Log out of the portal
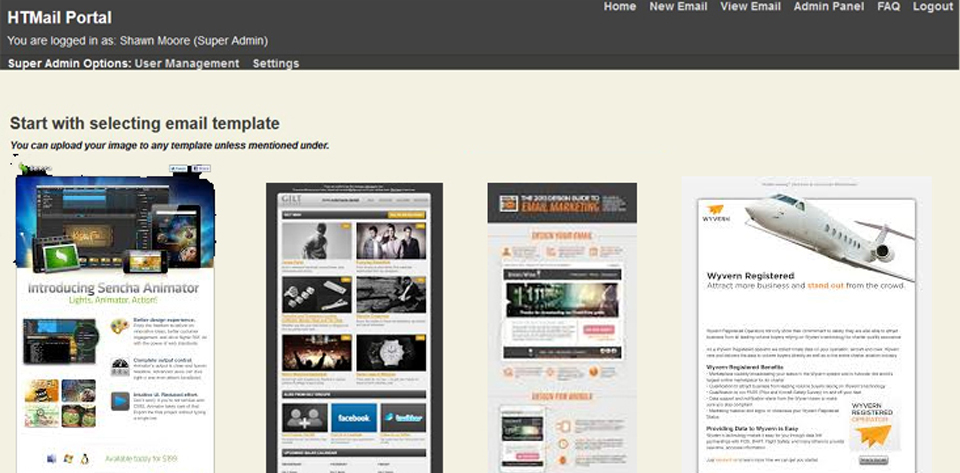 (932, 7)
